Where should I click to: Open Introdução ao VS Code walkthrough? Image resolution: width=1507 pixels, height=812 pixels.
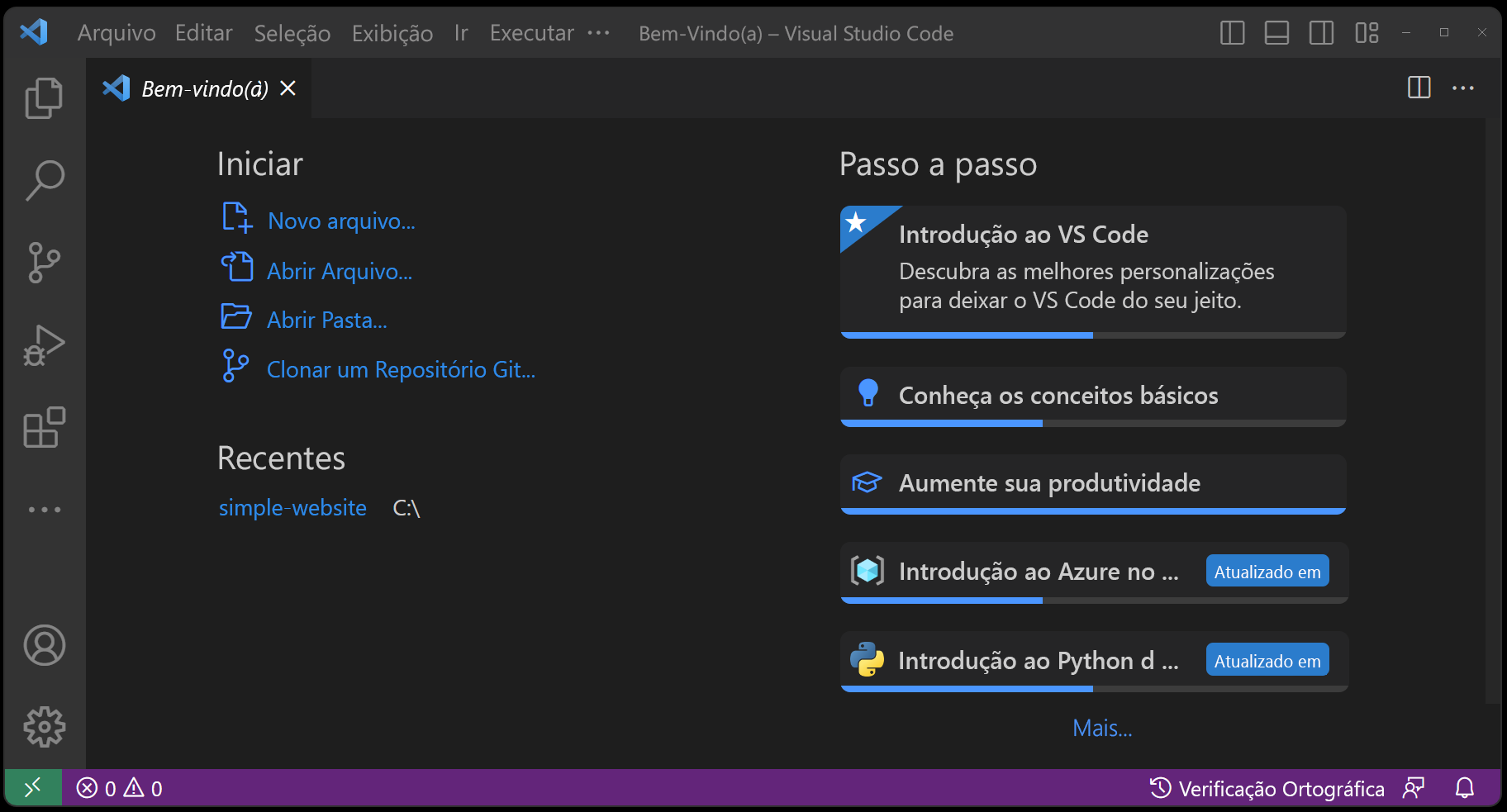(x=1093, y=272)
